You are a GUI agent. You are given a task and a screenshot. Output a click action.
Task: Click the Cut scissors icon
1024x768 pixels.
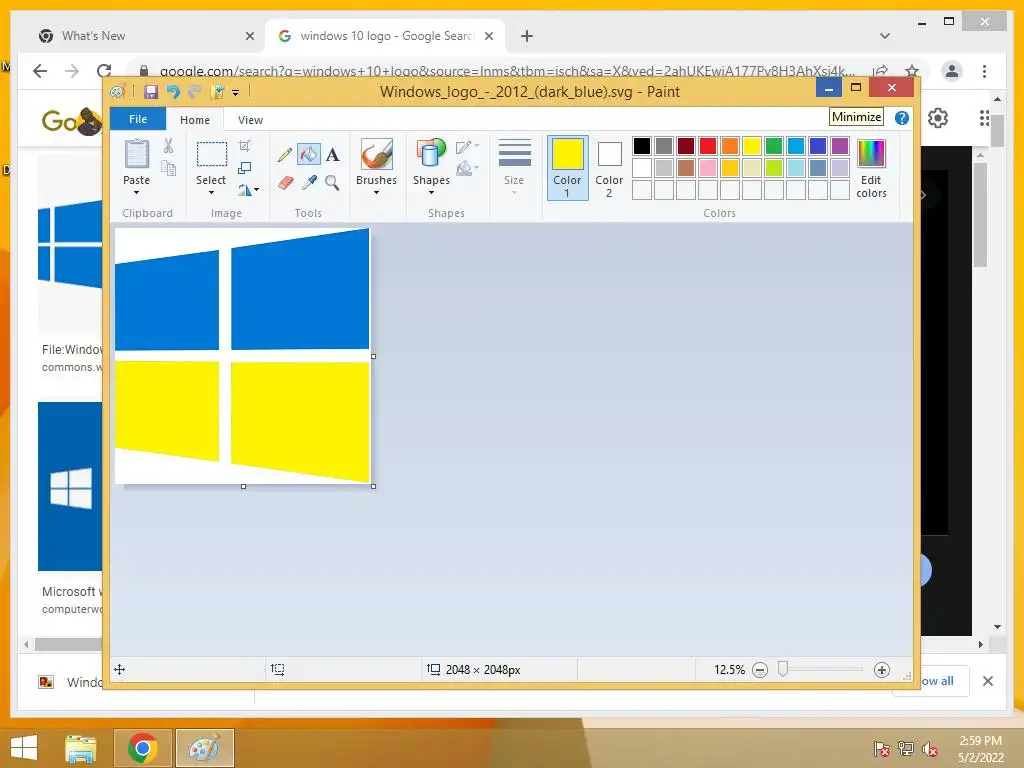(168, 146)
